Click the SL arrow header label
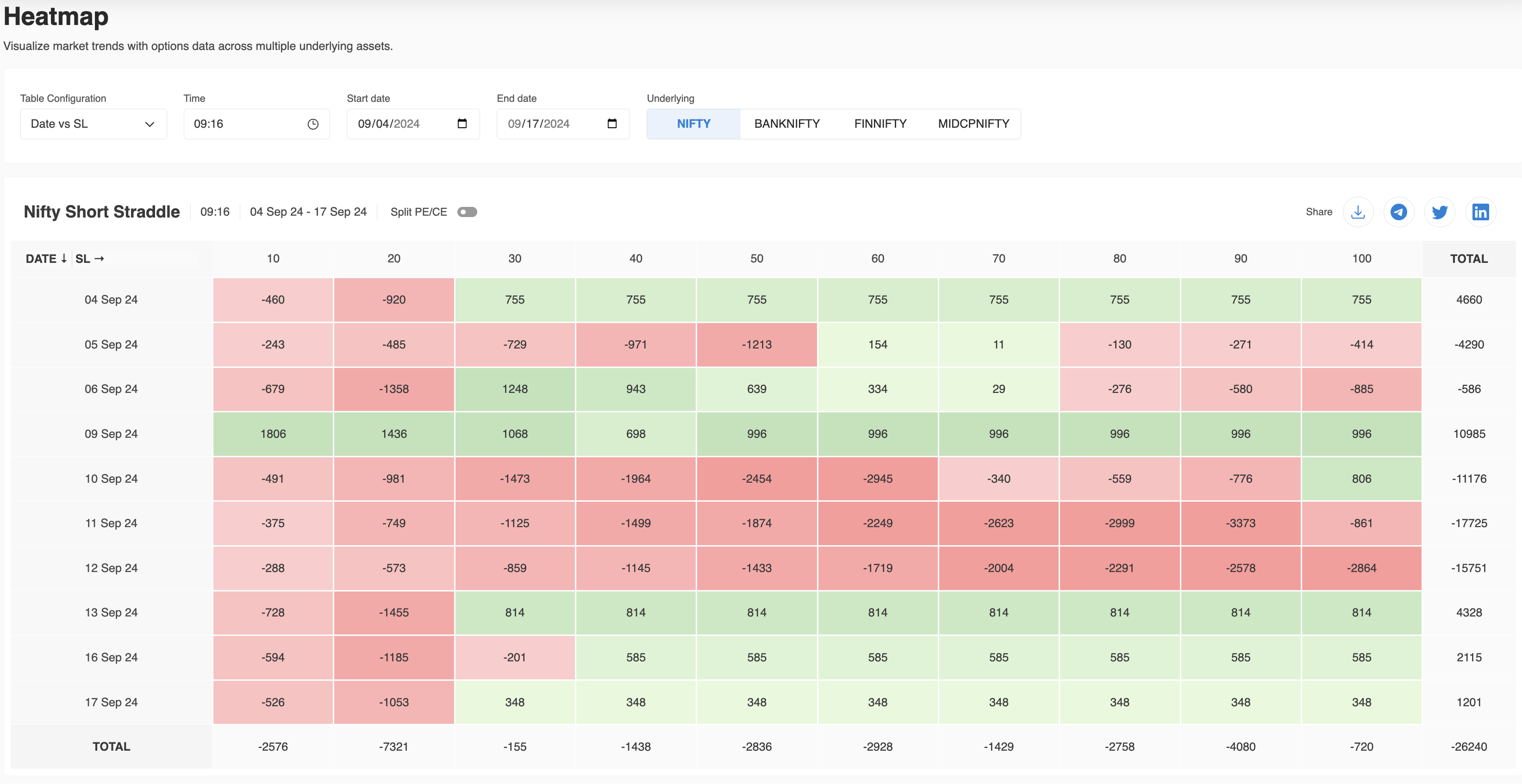Image resolution: width=1522 pixels, height=784 pixels. point(90,259)
